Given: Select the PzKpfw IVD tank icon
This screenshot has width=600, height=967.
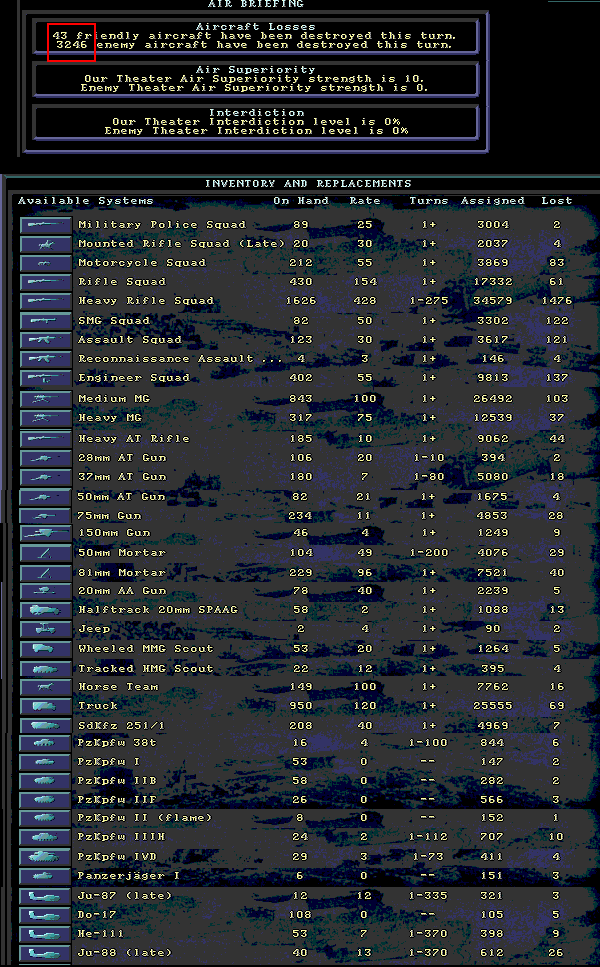Looking at the screenshot, I should coord(46,857).
